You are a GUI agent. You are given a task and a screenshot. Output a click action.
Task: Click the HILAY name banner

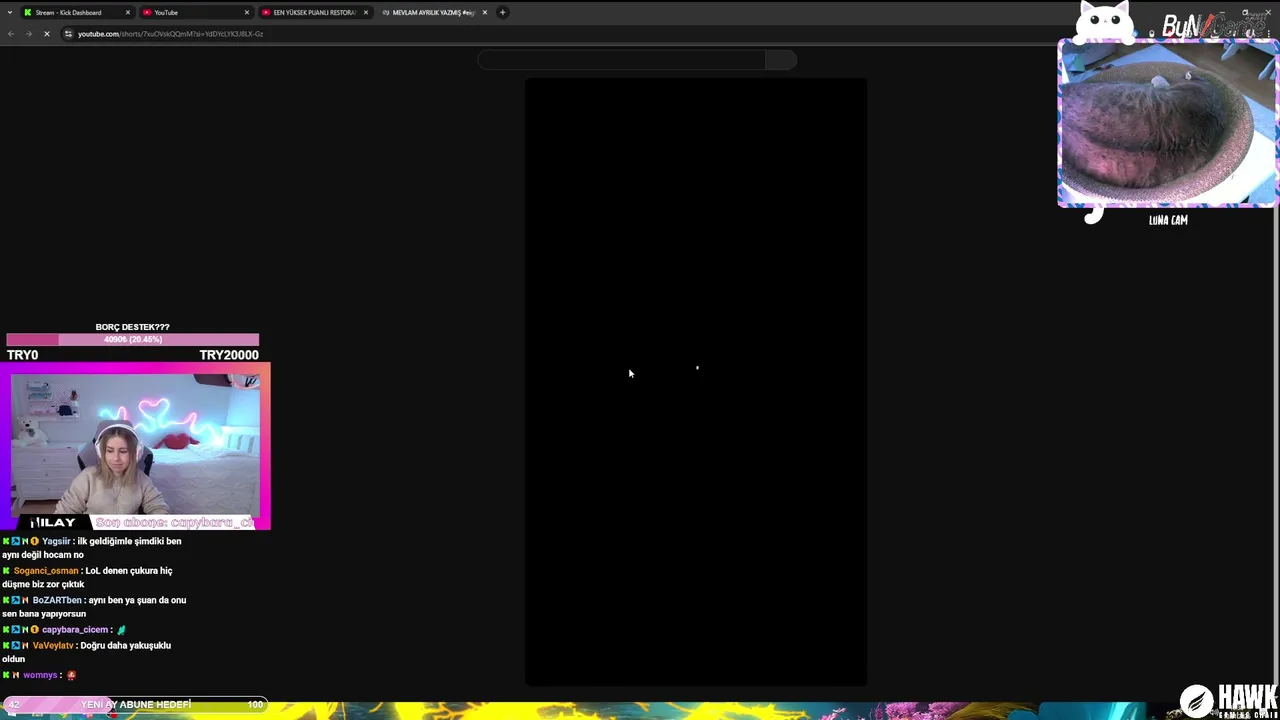tap(52, 522)
